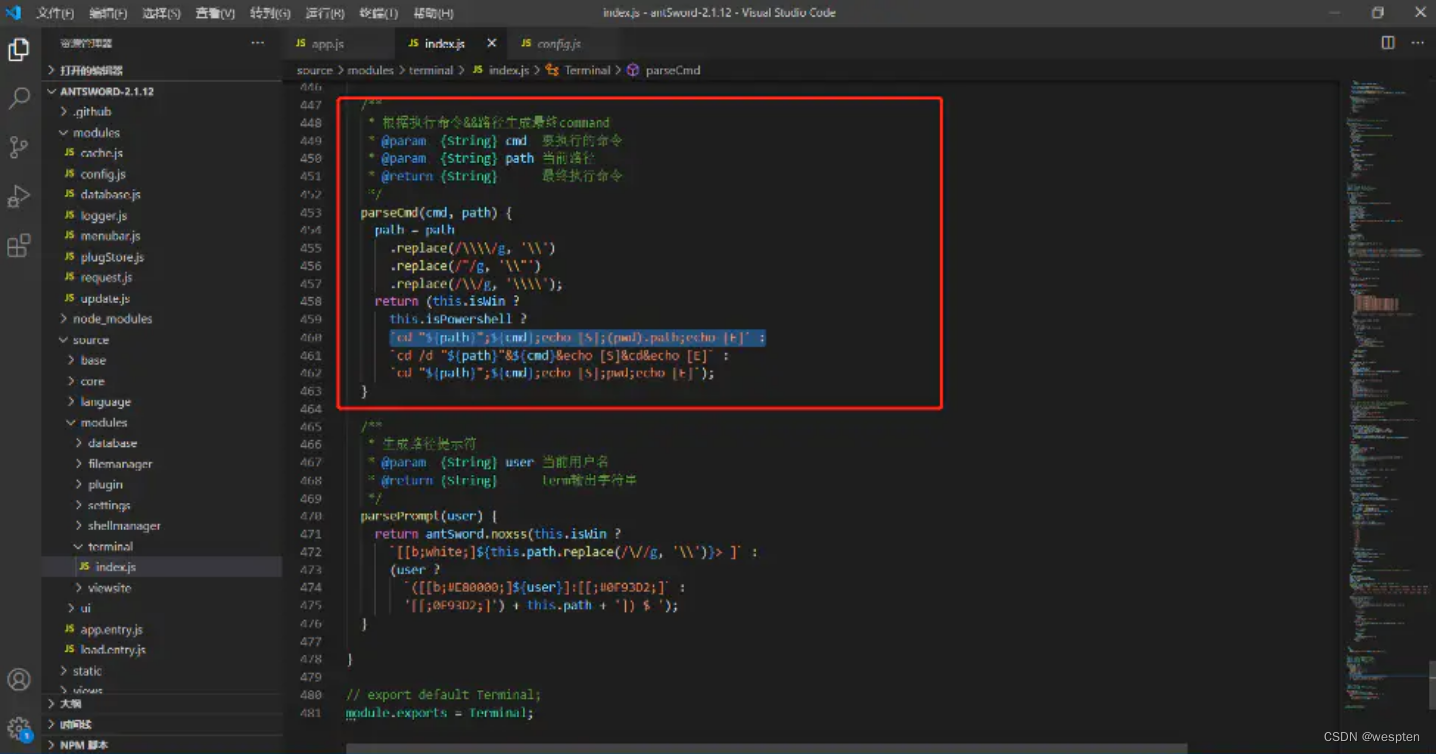Expand the filemanager folder
Viewport: 1436px width, 754px height.
click(x=120, y=464)
